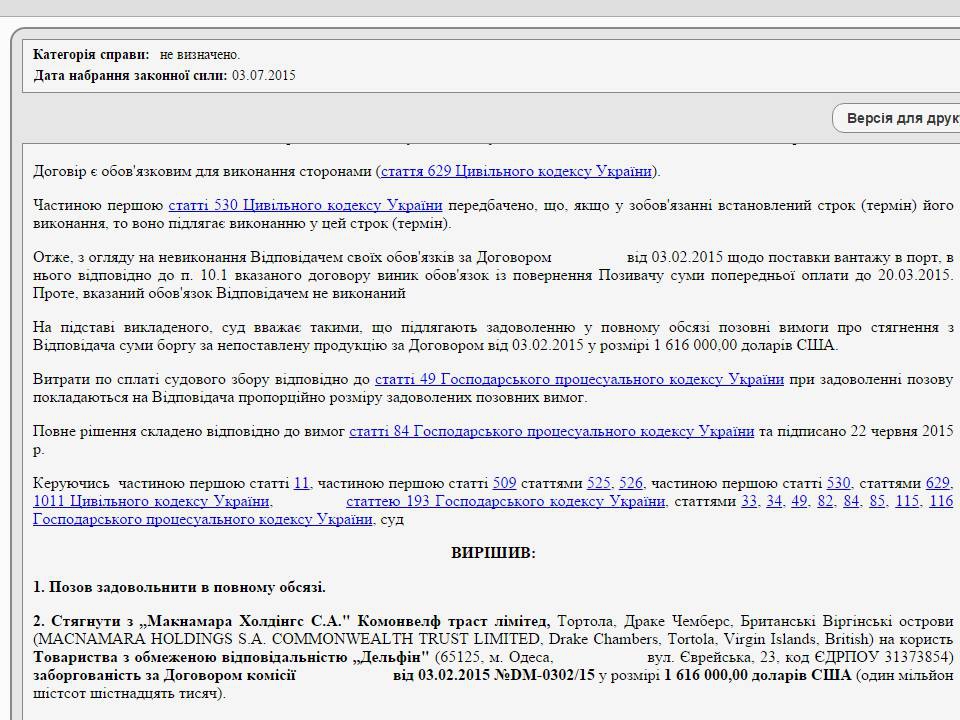The image size is (960, 720).
Task: Open link статті 530 Цивільного кодексу України
Action: (305, 205)
